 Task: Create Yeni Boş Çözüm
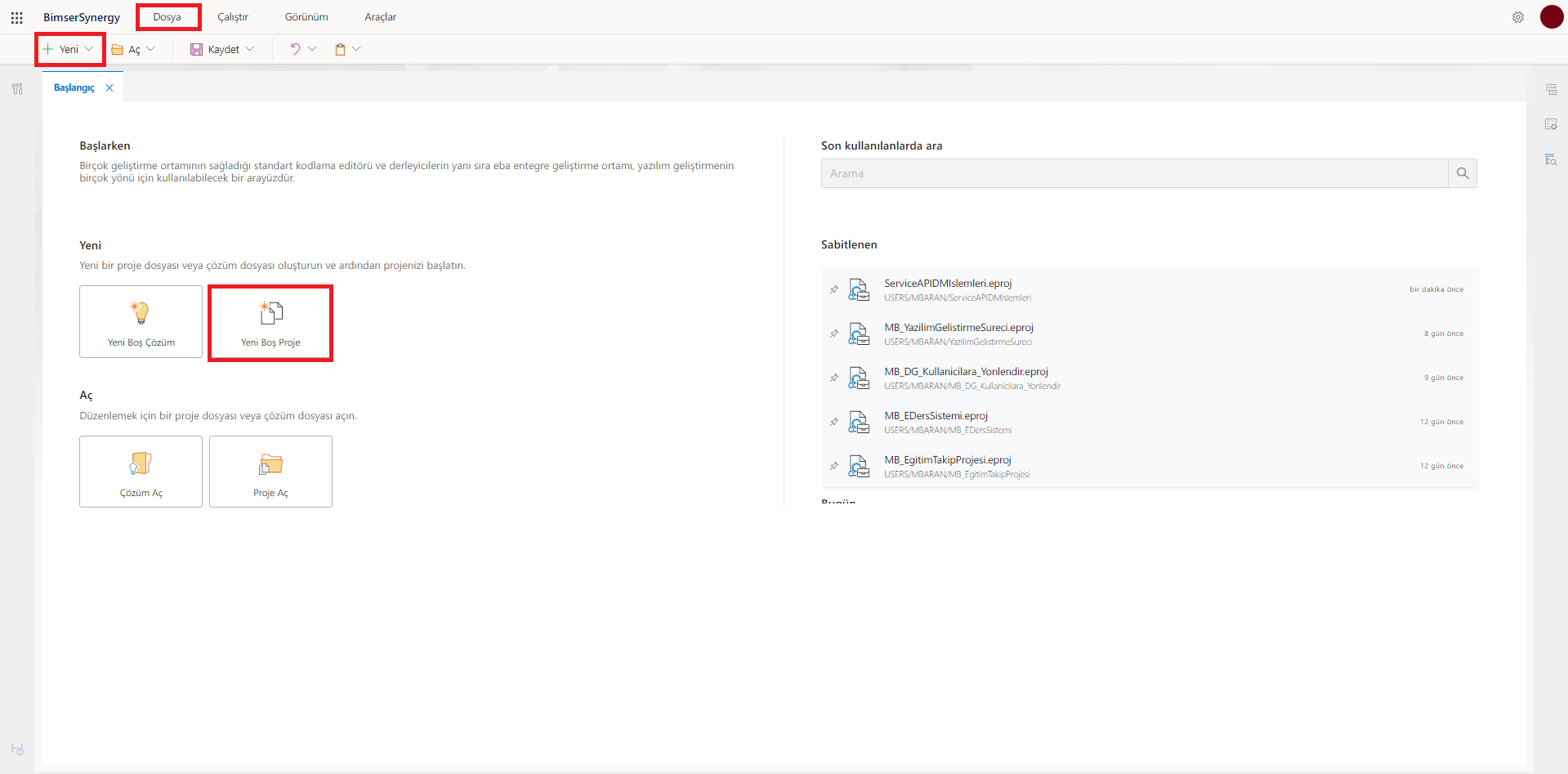pos(141,321)
